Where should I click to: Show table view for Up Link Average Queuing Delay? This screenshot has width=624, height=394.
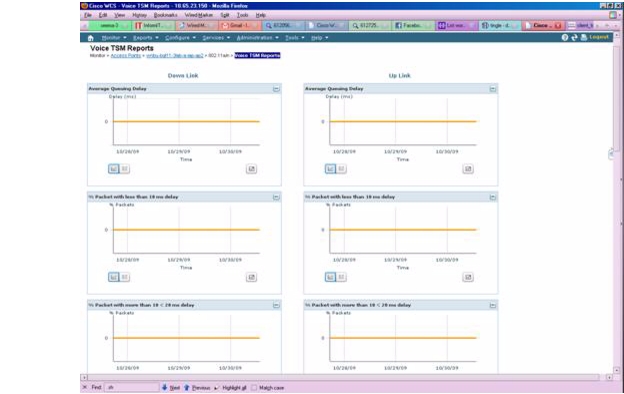tap(341, 169)
